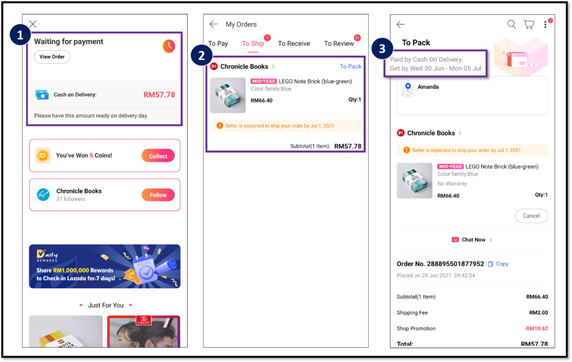Open right Just For You product thumbnail
This screenshot has width=572, height=362.
[144, 331]
